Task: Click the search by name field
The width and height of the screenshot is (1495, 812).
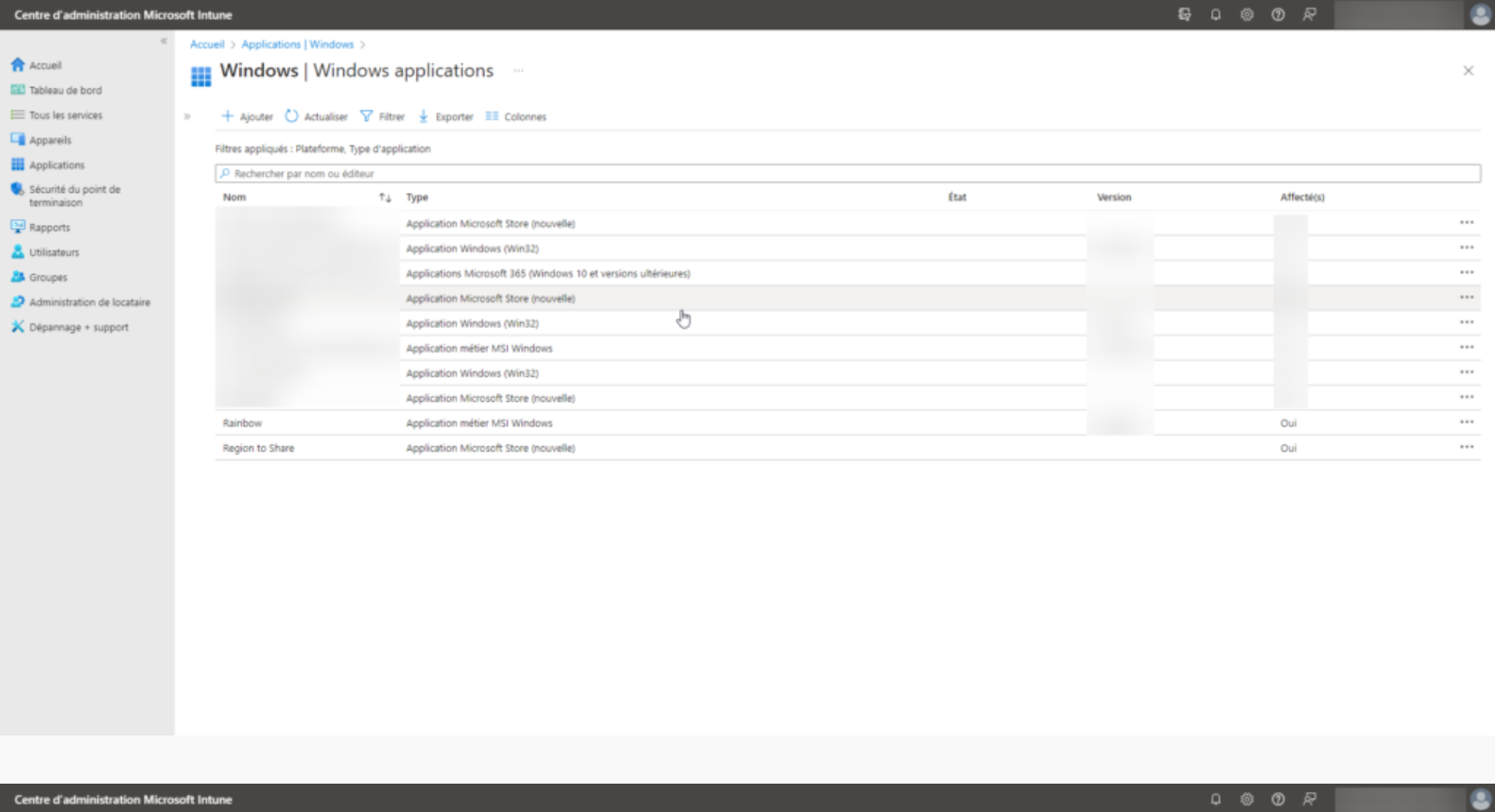Action: 847,174
